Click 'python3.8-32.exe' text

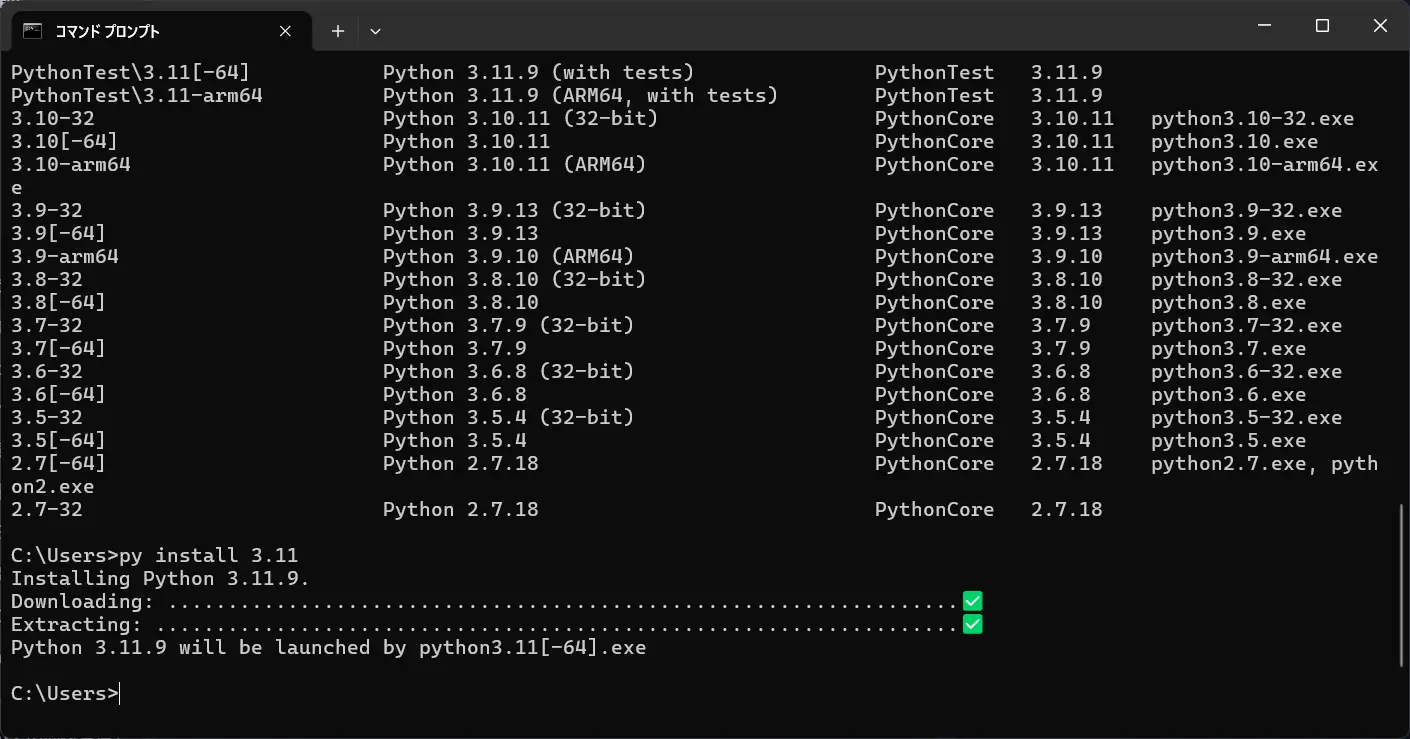[x=1246, y=279]
